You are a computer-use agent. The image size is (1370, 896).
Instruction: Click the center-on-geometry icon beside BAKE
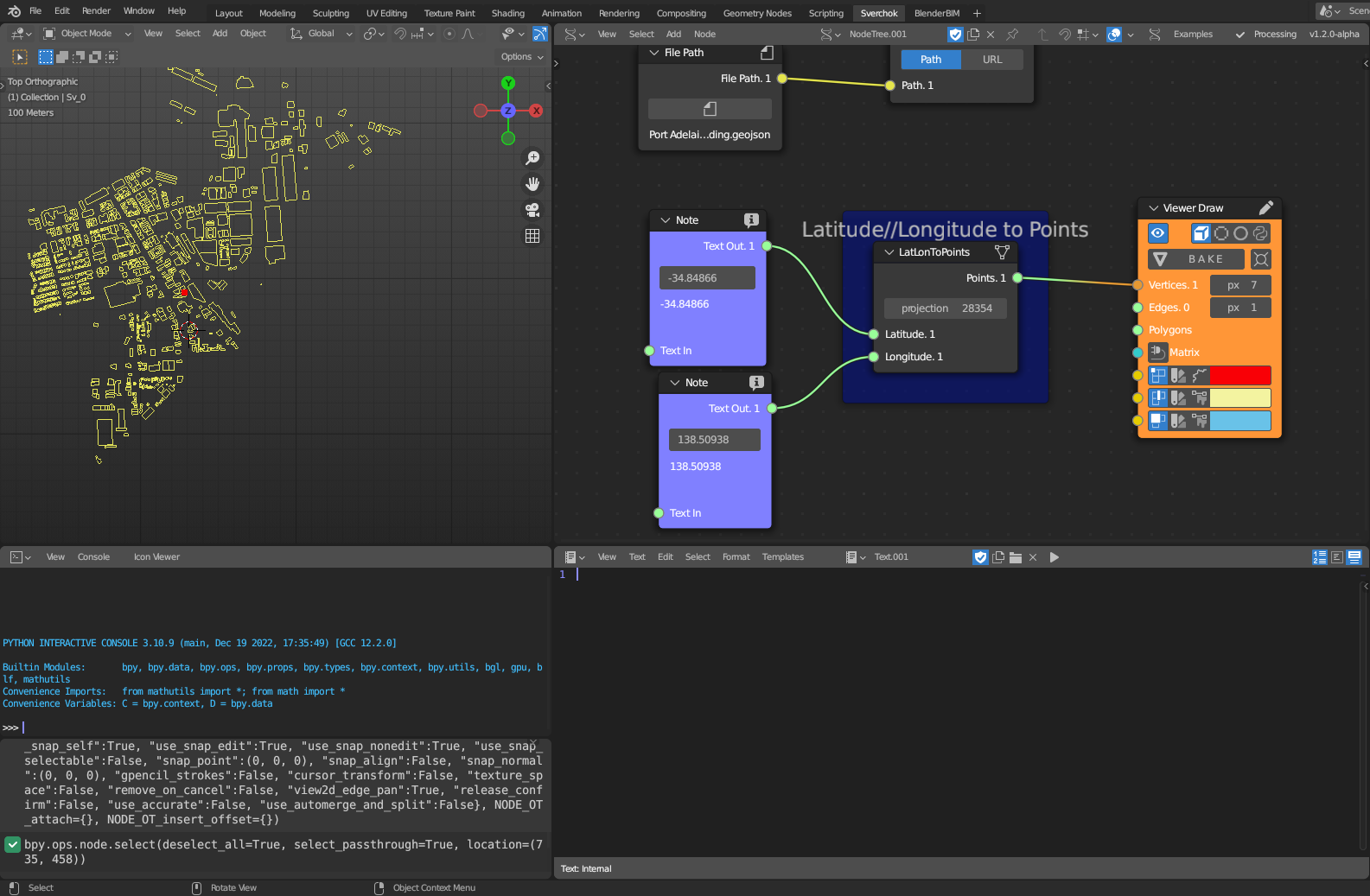pyautogui.click(x=1261, y=259)
